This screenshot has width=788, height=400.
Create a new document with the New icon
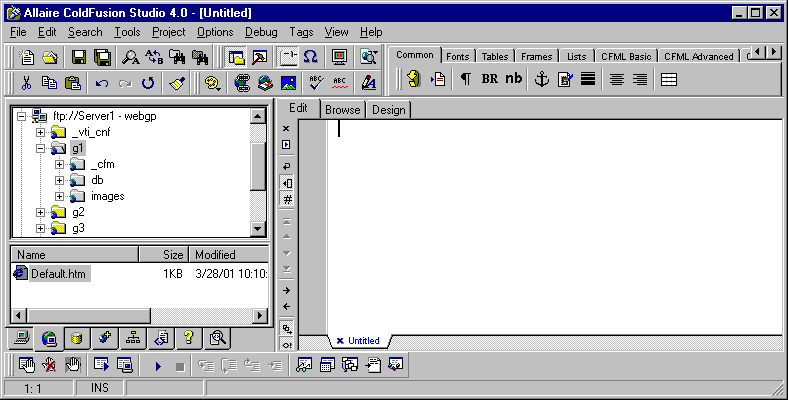(27, 57)
